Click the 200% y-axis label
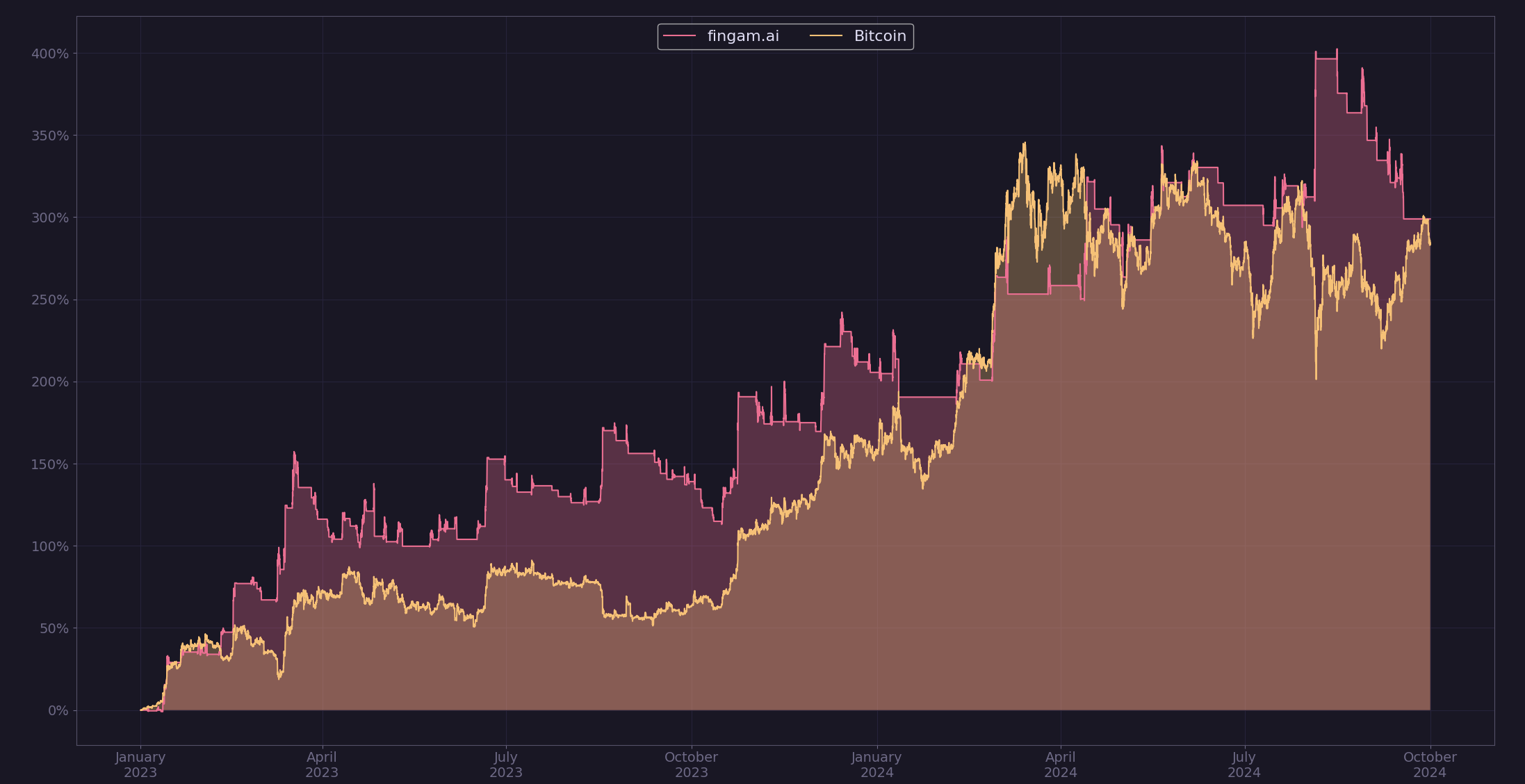 (50, 382)
